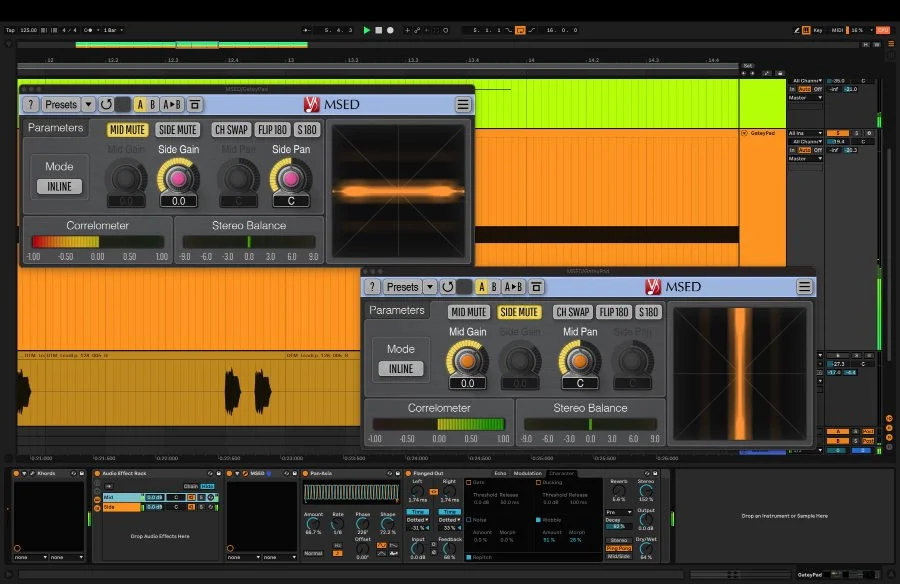Collapse the MSED device fold triangle
This screenshot has width=900, height=584.
point(237,474)
